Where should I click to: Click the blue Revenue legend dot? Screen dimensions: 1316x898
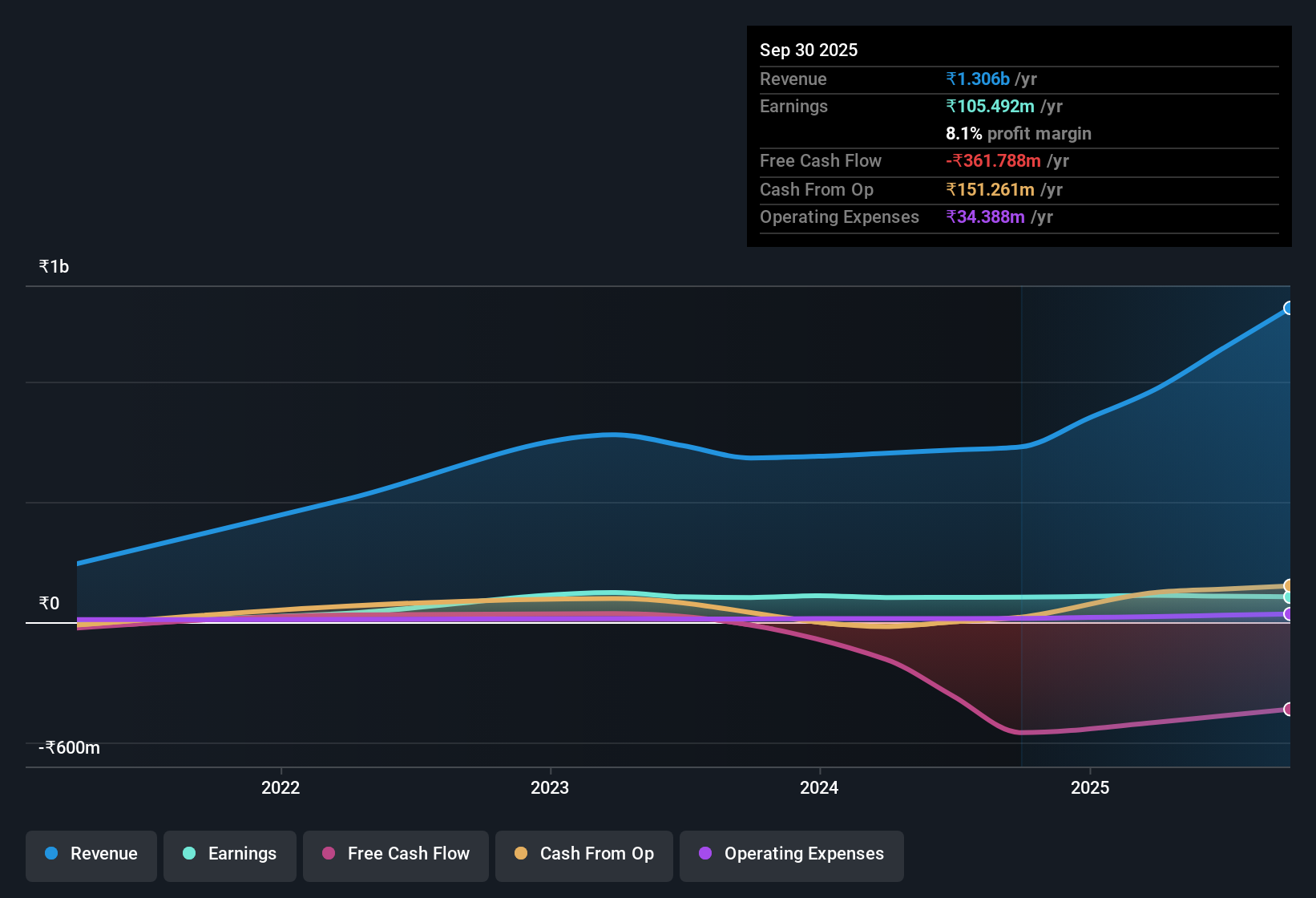pyautogui.click(x=51, y=853)
